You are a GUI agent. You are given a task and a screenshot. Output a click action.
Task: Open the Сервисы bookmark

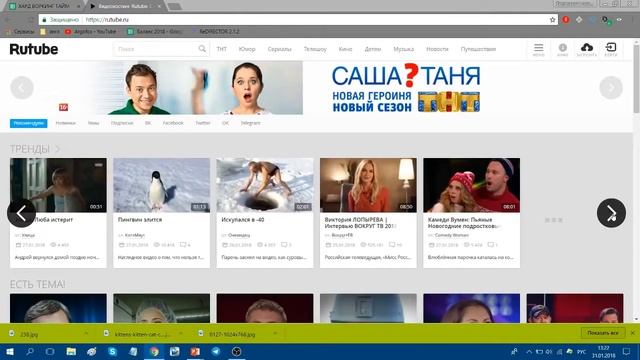click(x=21, y=31)
